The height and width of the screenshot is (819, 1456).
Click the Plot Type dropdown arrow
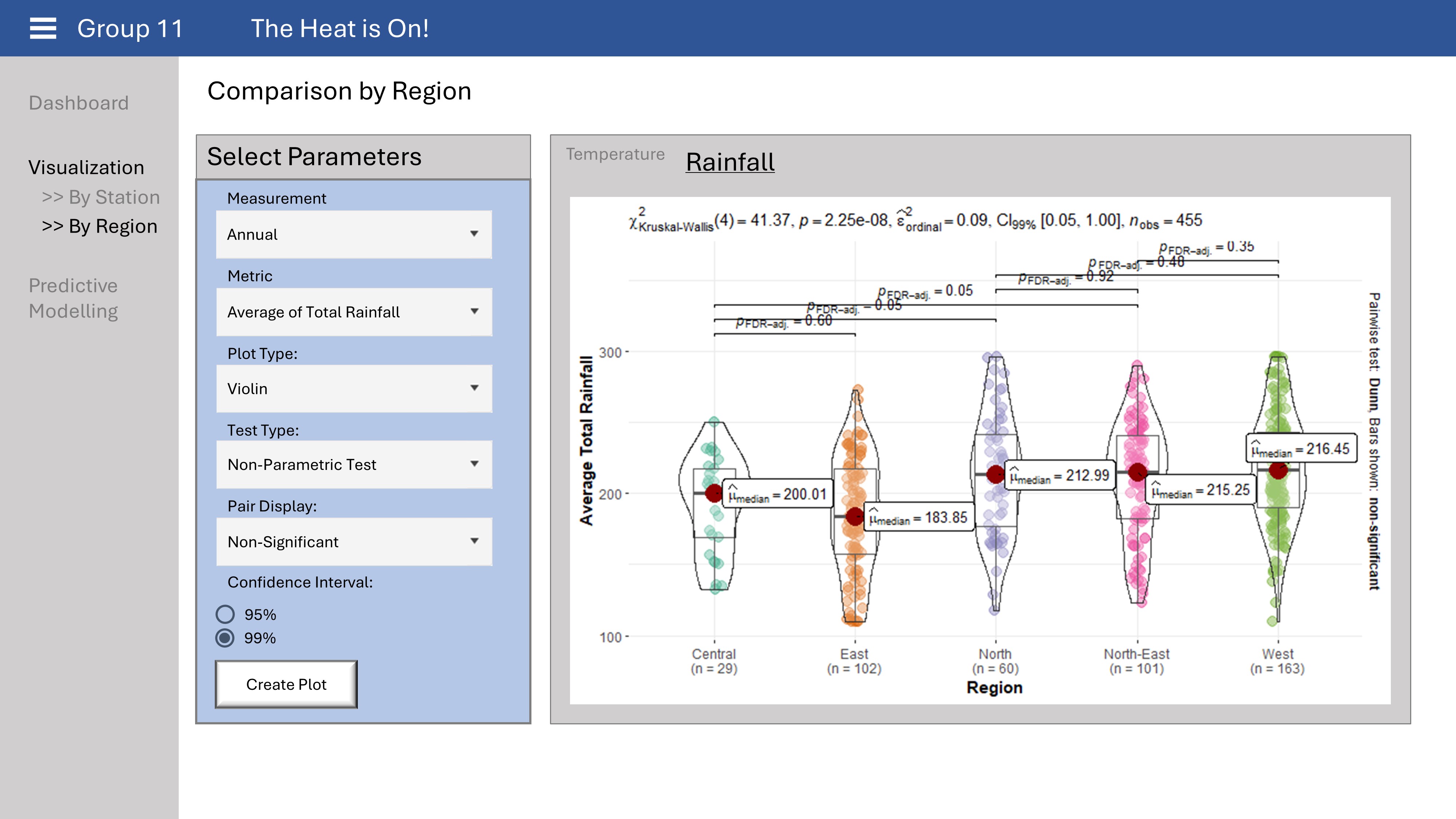[474, 388]
